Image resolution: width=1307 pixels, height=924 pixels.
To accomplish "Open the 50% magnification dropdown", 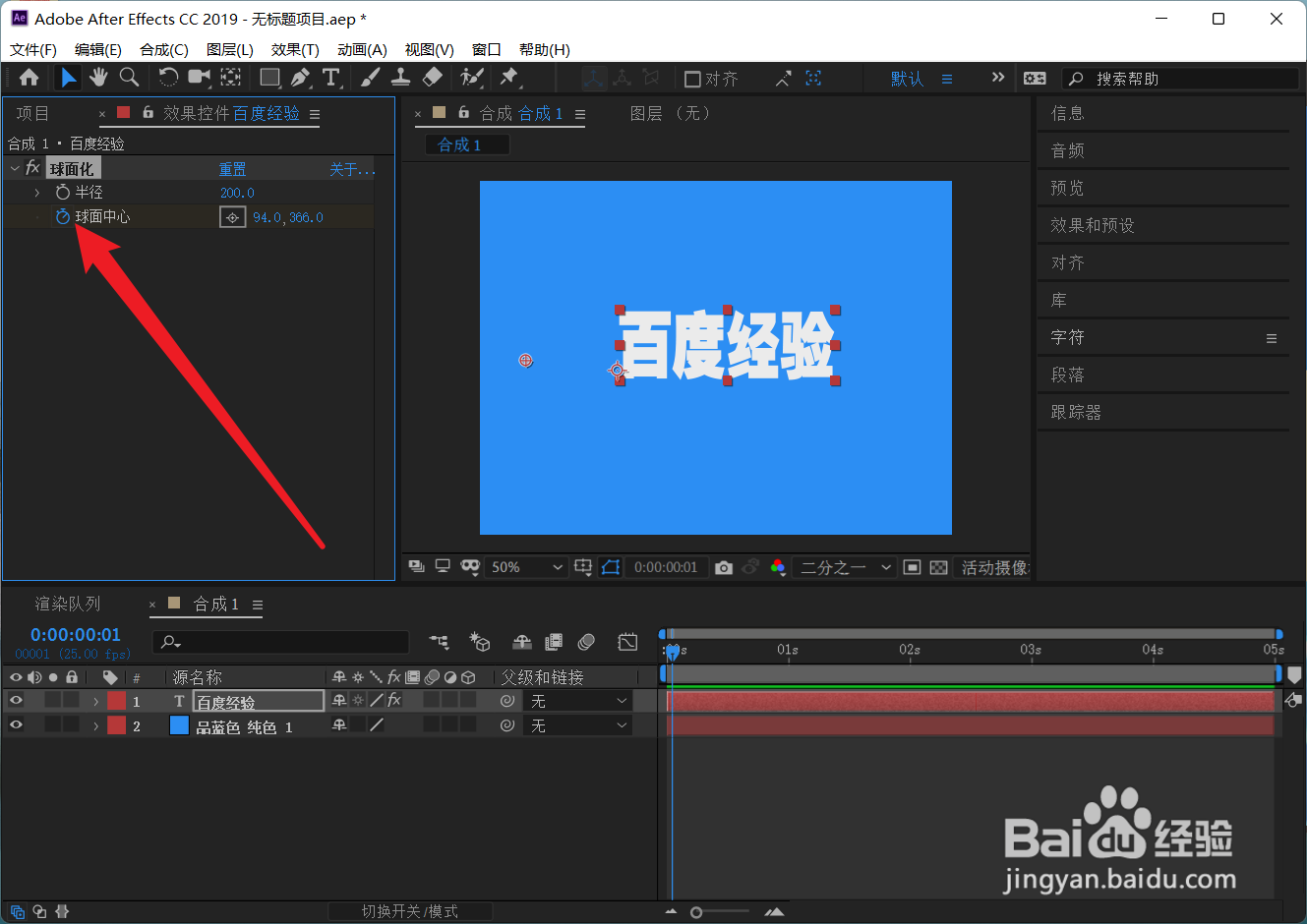I will tap(526, 567).
